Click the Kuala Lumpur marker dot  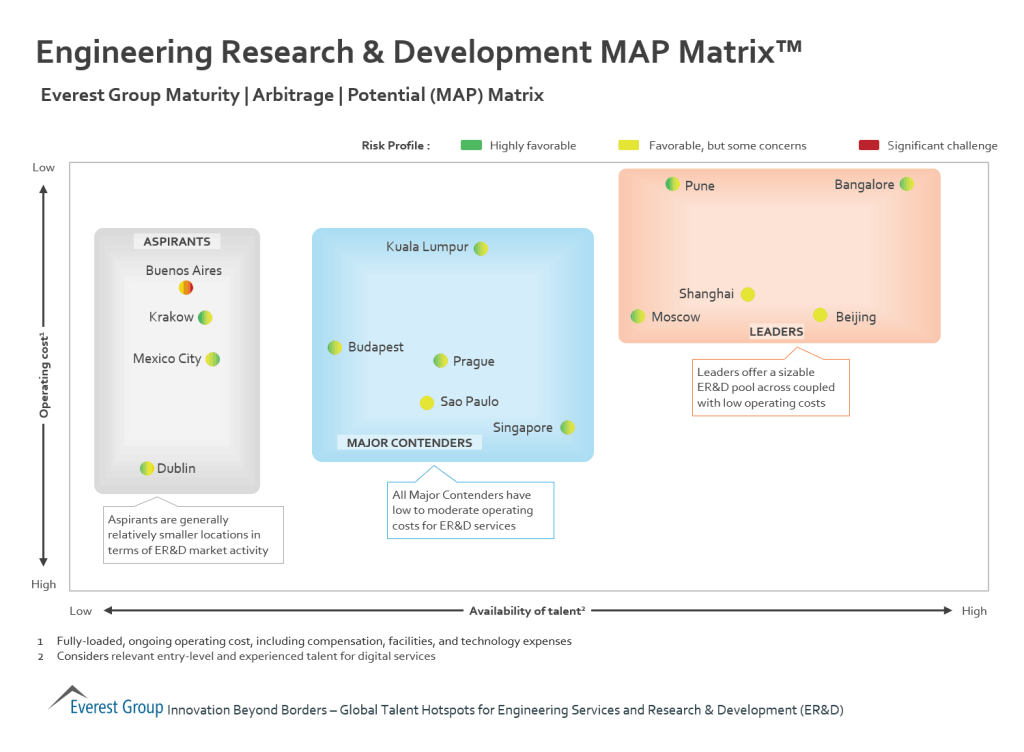[481, 248]
